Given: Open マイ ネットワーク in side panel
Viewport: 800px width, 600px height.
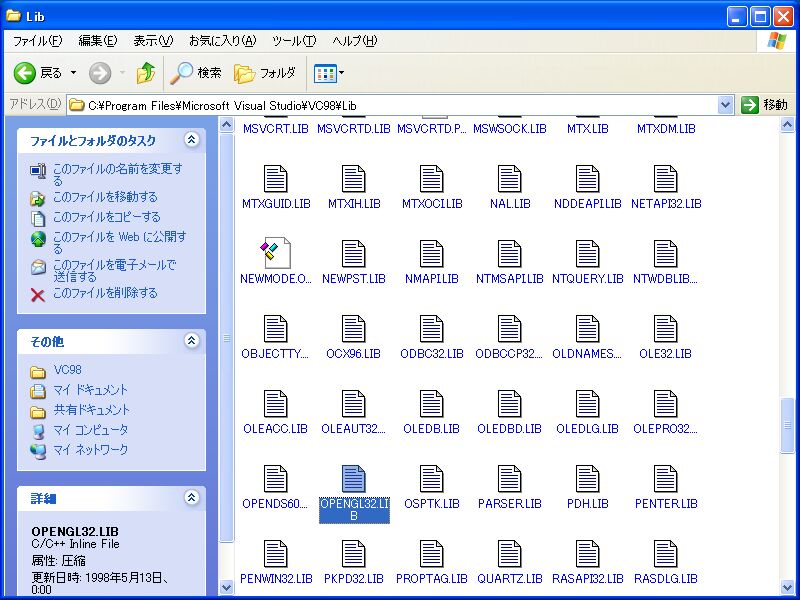Looking at the screenshot, I should 91,450.
